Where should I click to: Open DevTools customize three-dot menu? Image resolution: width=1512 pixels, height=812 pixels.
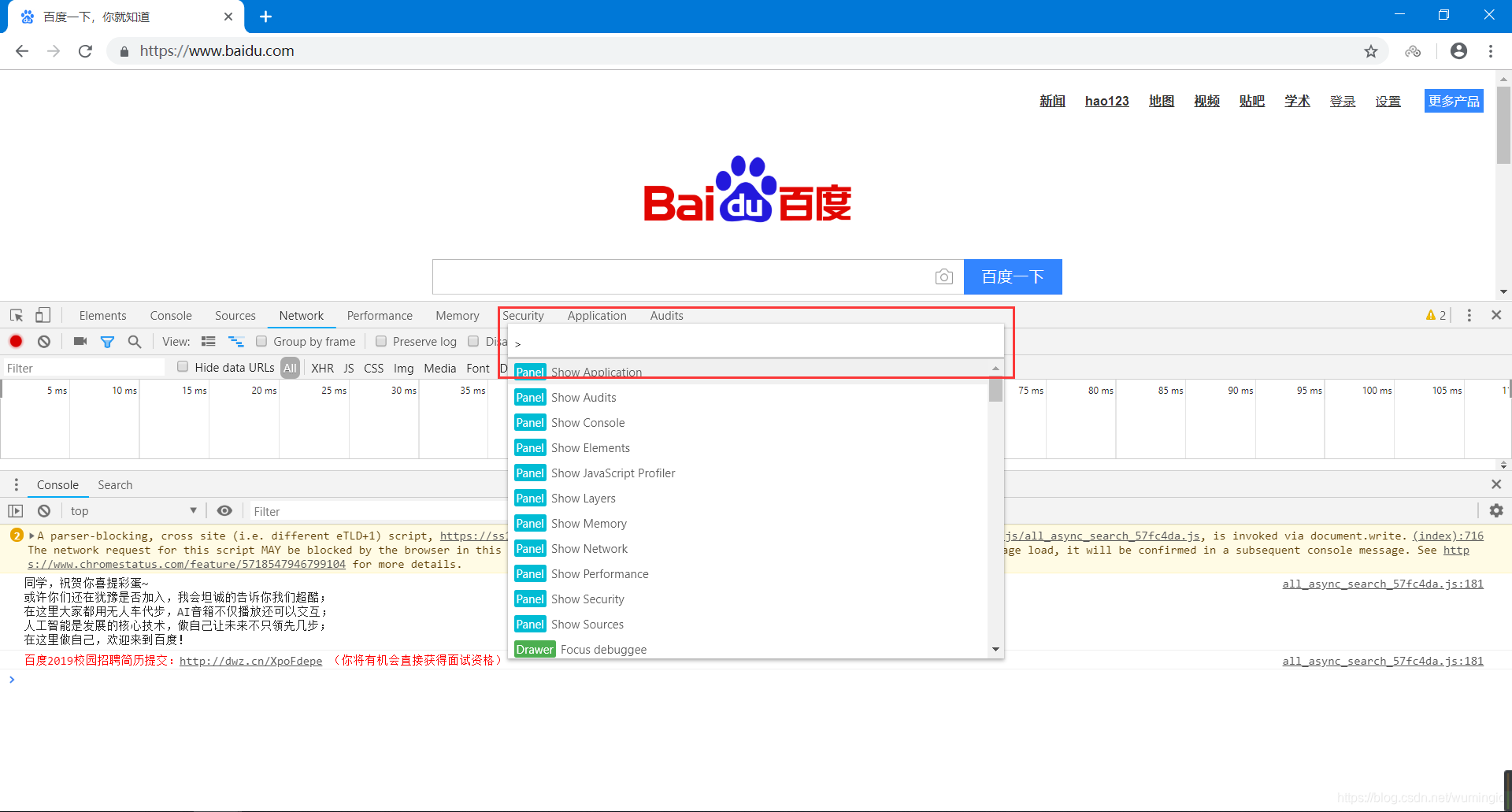coord(1469,315)
